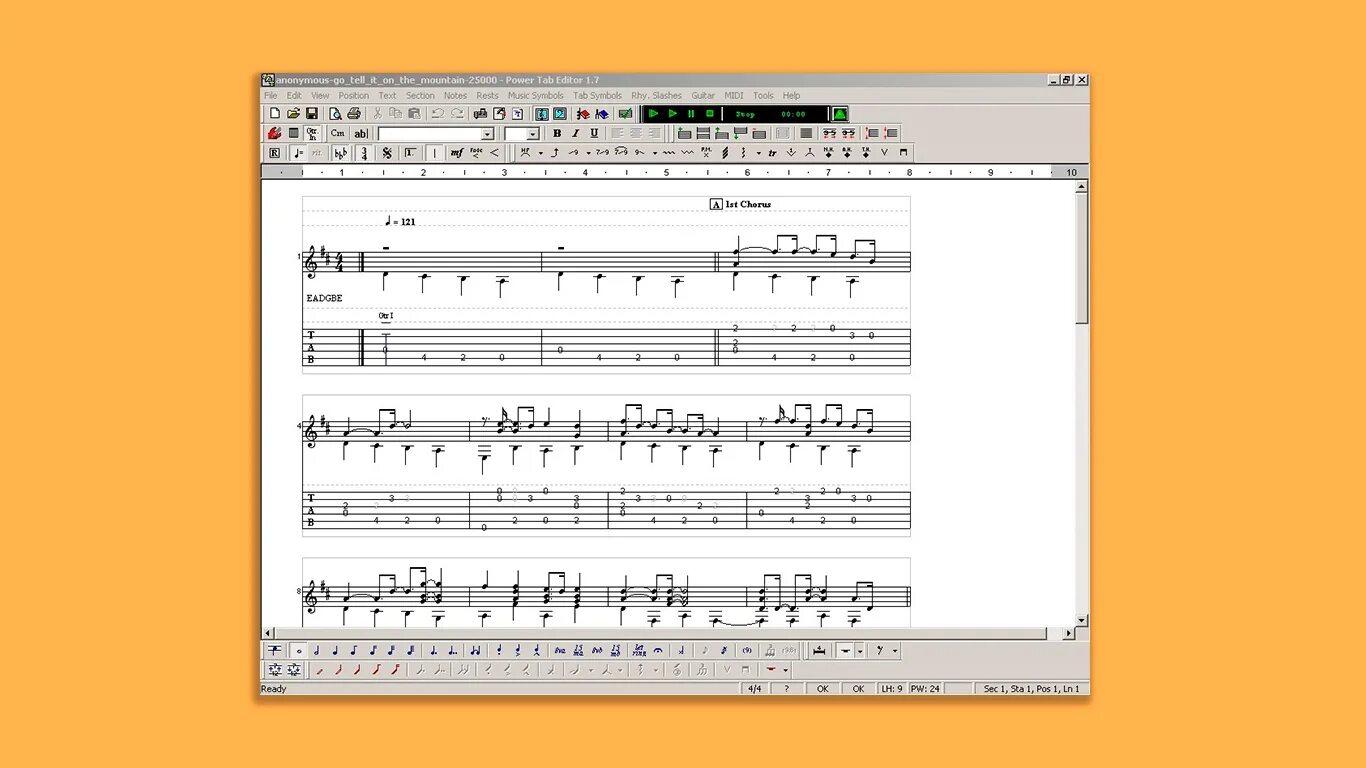Insert a tempo marker using the note-equals icon

click(298, 153)
